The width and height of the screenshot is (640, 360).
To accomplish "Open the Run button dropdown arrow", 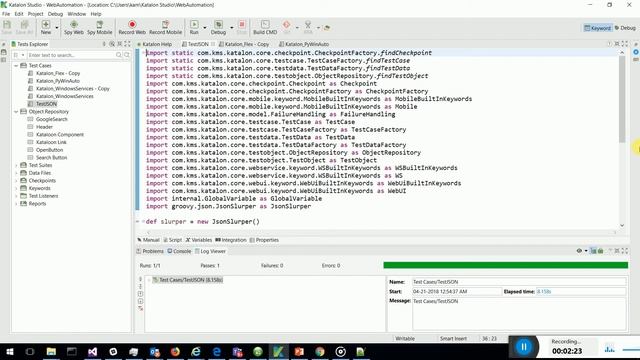I will (204, 28).
